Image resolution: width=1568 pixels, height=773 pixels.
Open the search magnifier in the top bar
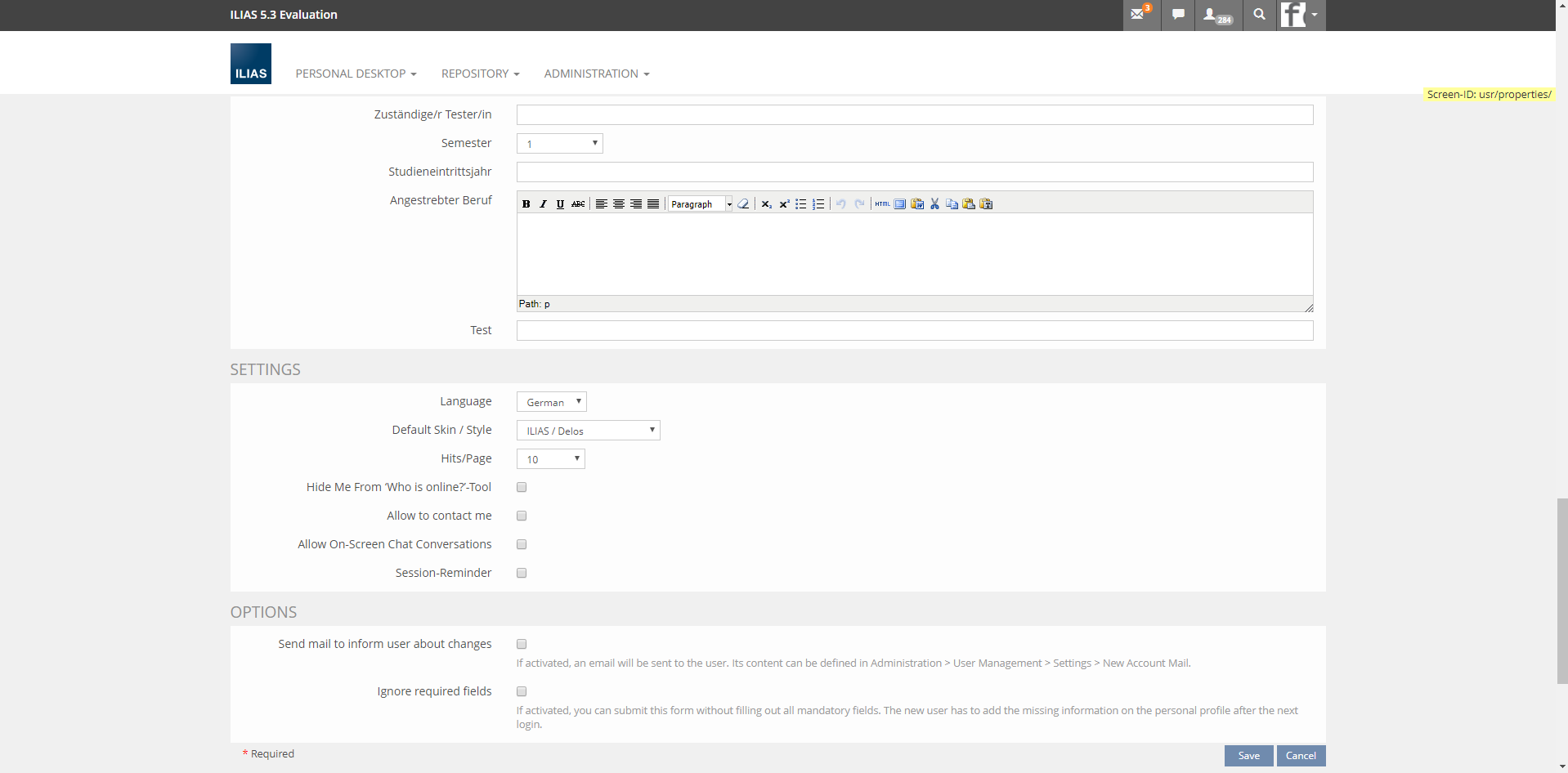point(1259,15)
